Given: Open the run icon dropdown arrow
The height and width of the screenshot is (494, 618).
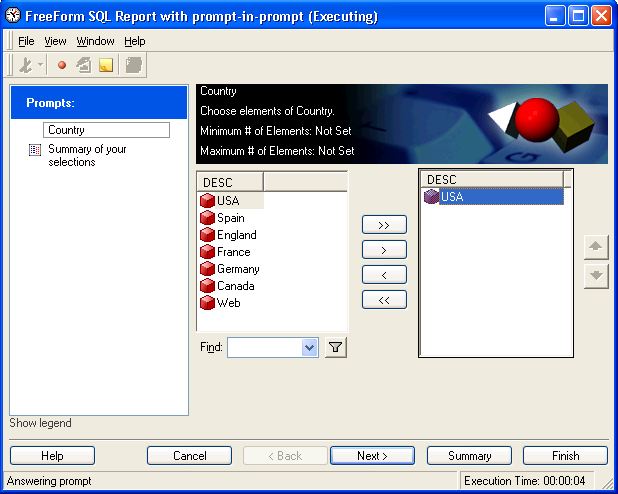Looking at the screenshot, I should pos(40,65).
